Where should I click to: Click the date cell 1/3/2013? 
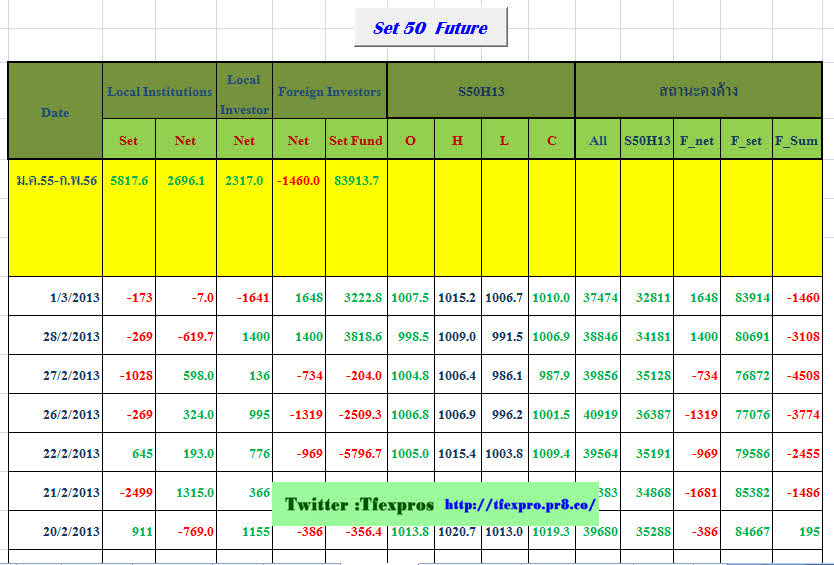pos(75,298)
